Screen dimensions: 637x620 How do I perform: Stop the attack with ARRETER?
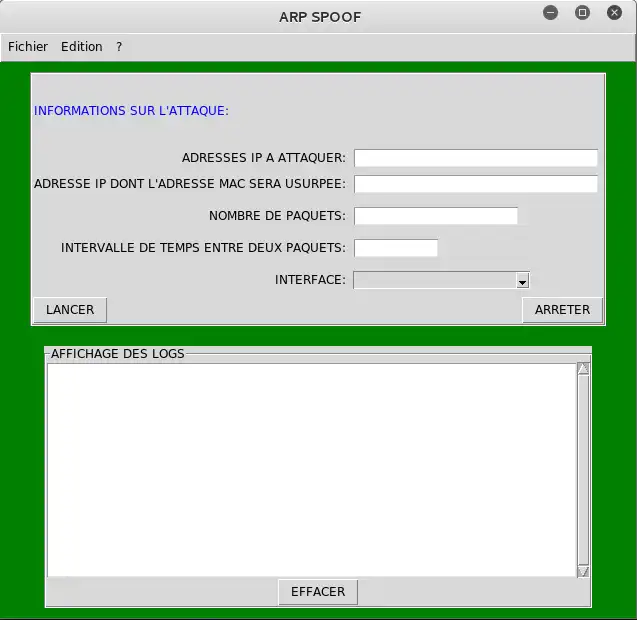click(562, 310)
